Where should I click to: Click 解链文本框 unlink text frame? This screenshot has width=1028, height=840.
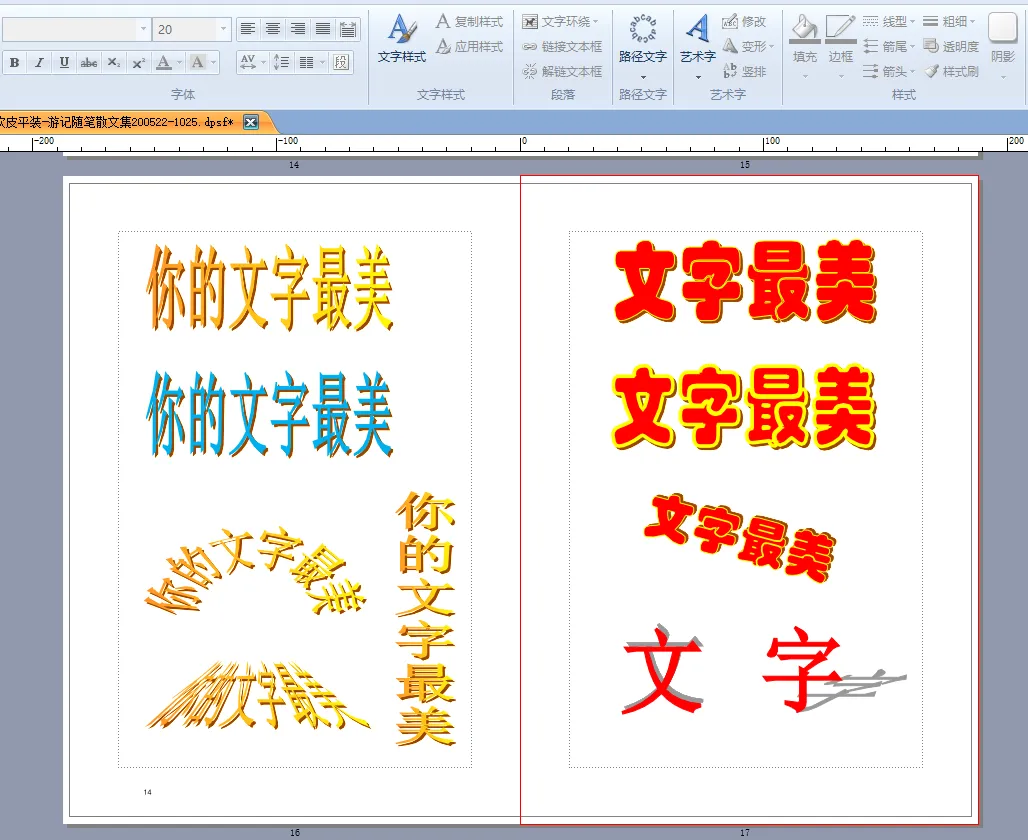(x=563, y=71)
